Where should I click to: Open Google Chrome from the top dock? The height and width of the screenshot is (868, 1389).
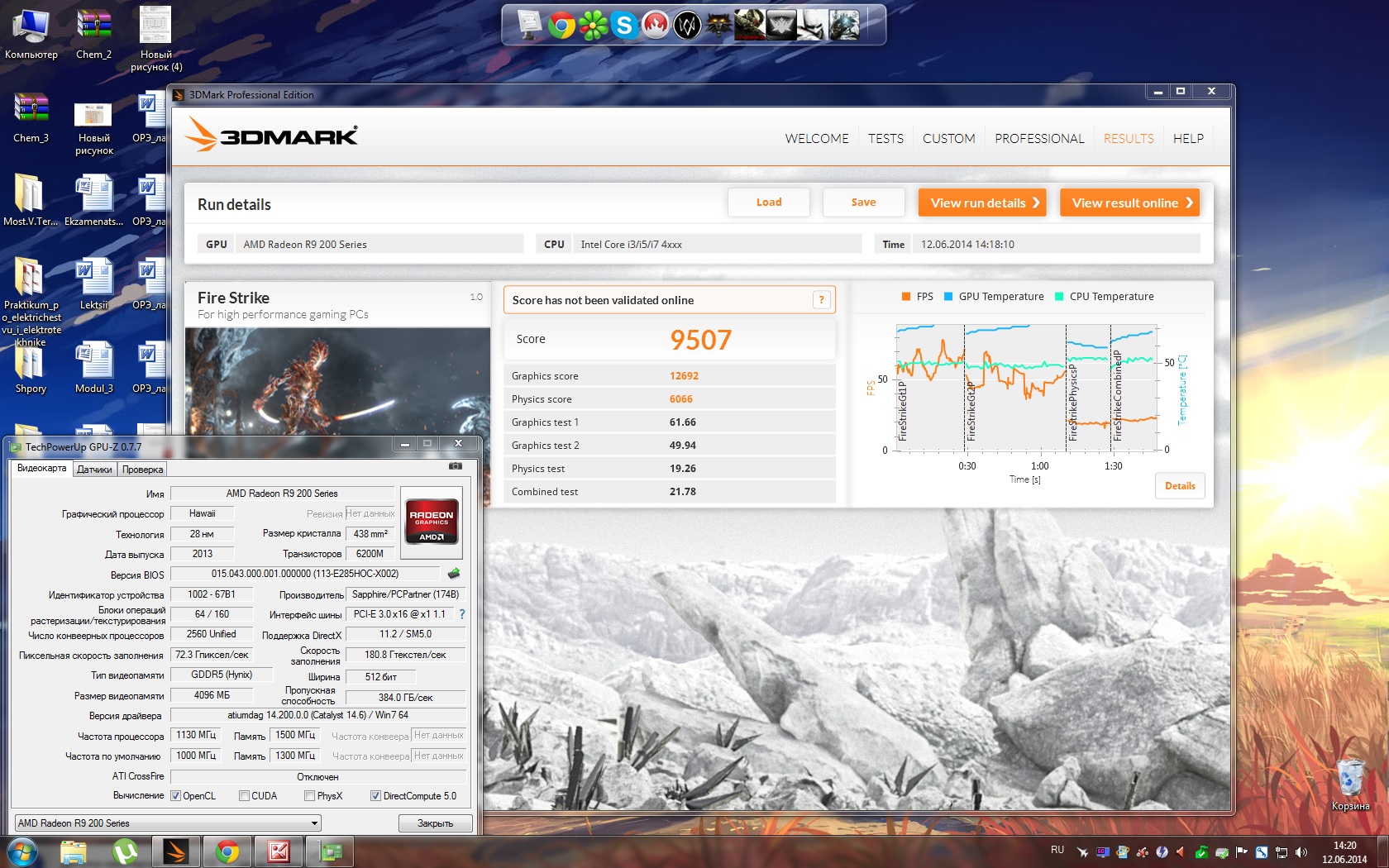pos(561,26)
